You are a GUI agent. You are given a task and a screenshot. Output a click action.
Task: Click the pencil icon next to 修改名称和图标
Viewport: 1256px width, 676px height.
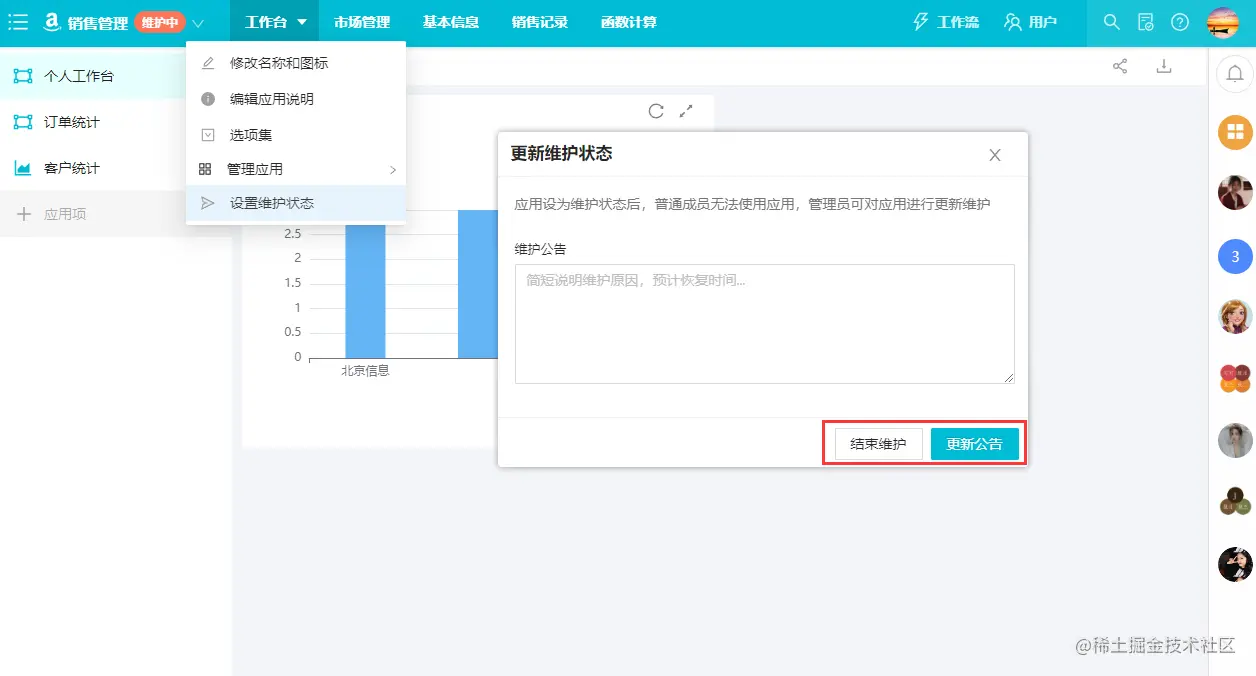tap(208, 63)
